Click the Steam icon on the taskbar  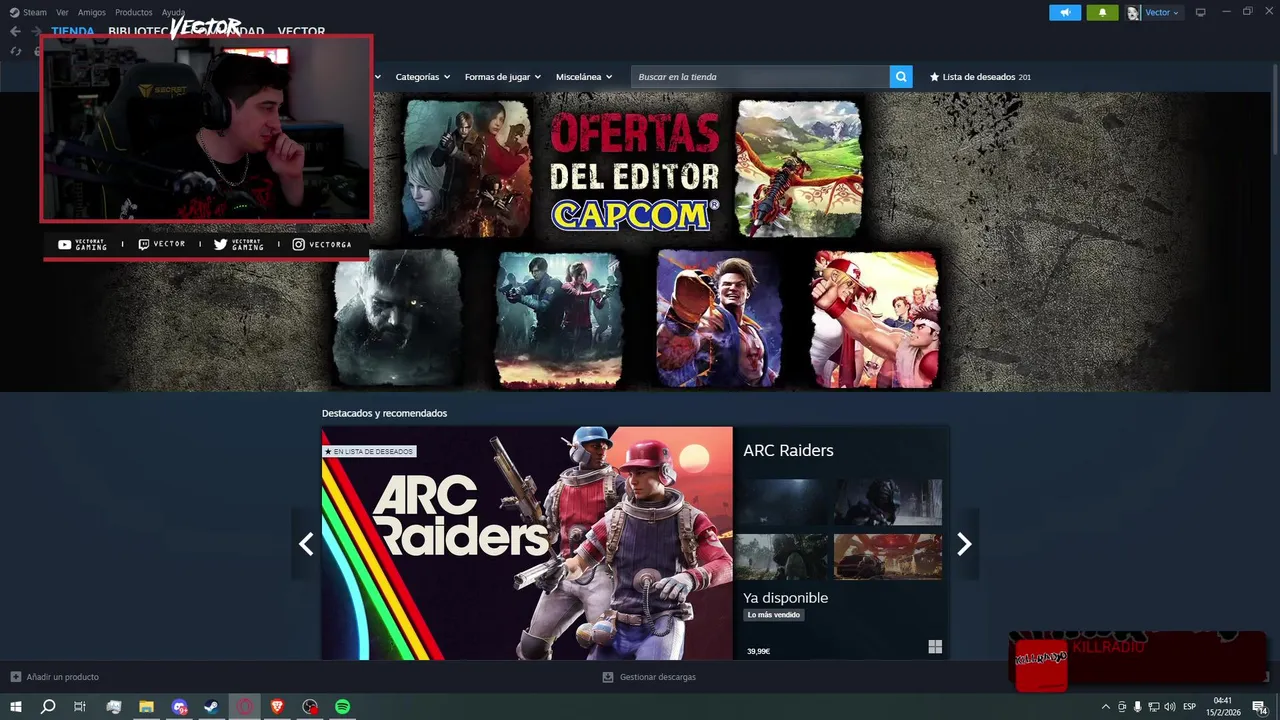(x=211, y=707)
